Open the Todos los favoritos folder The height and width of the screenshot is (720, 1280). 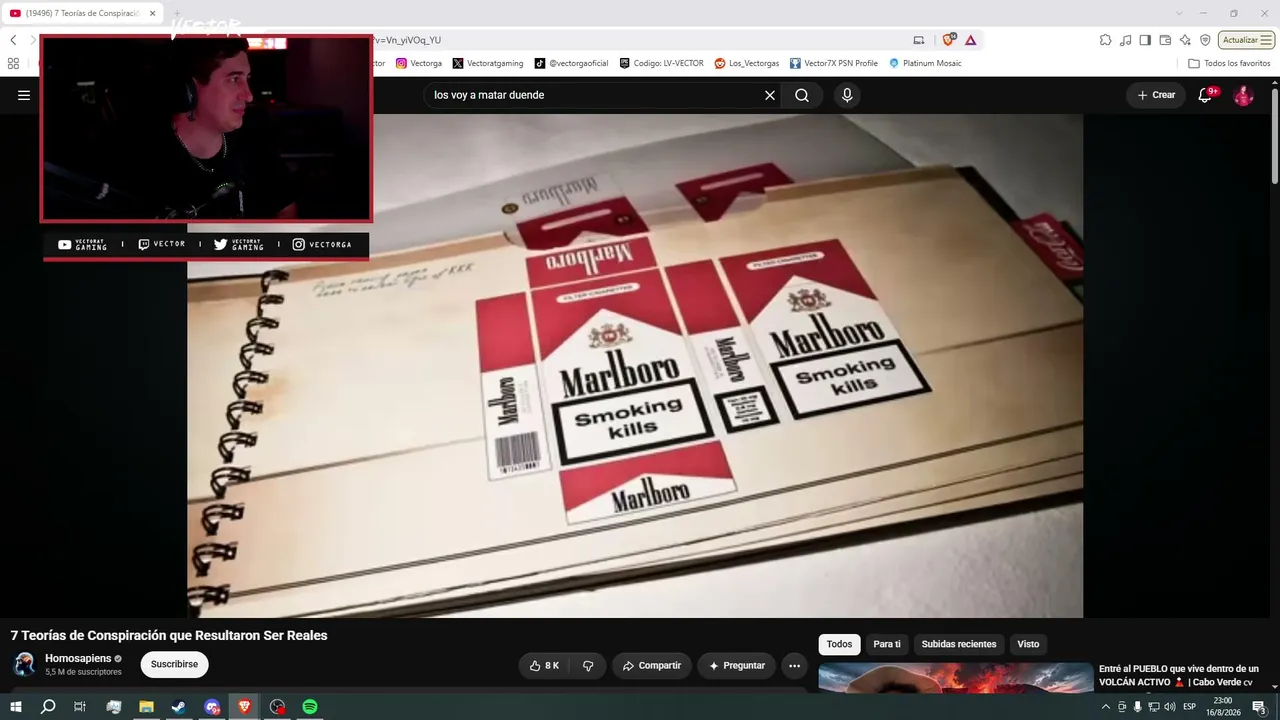[x=1229, y=63]
